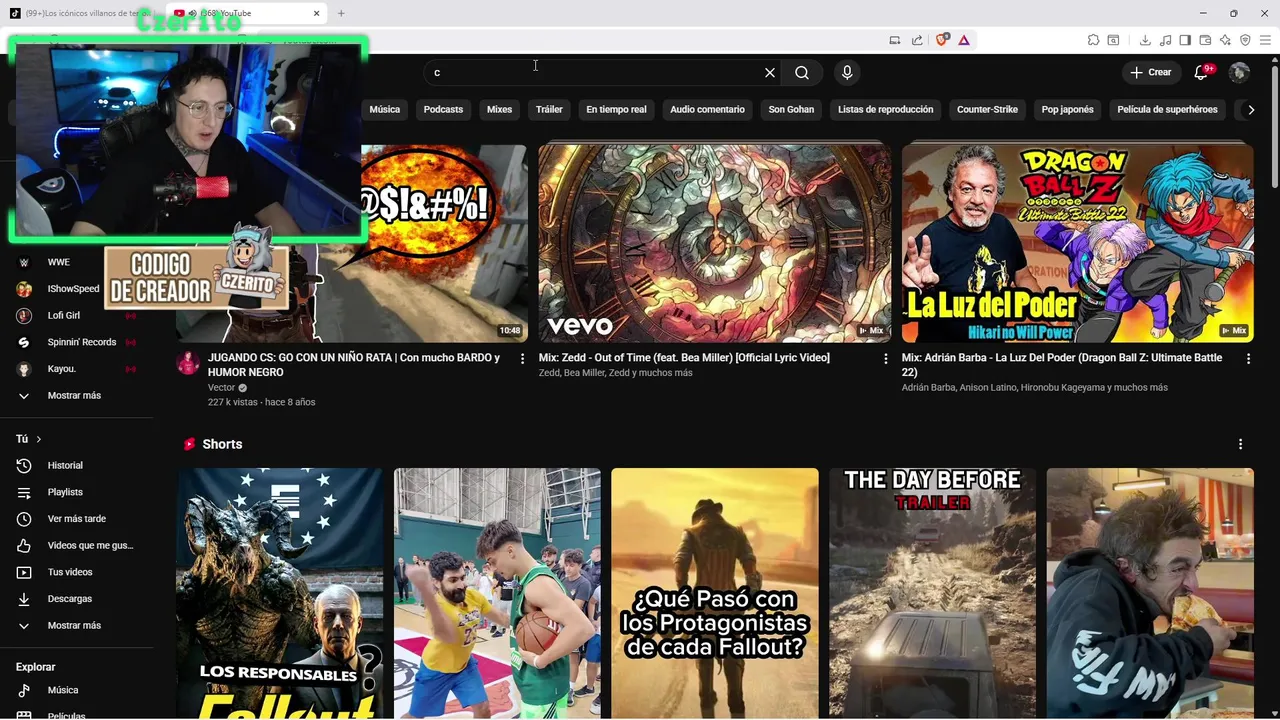
Task: Select the Tráiler filter chip
Action: 549,109
